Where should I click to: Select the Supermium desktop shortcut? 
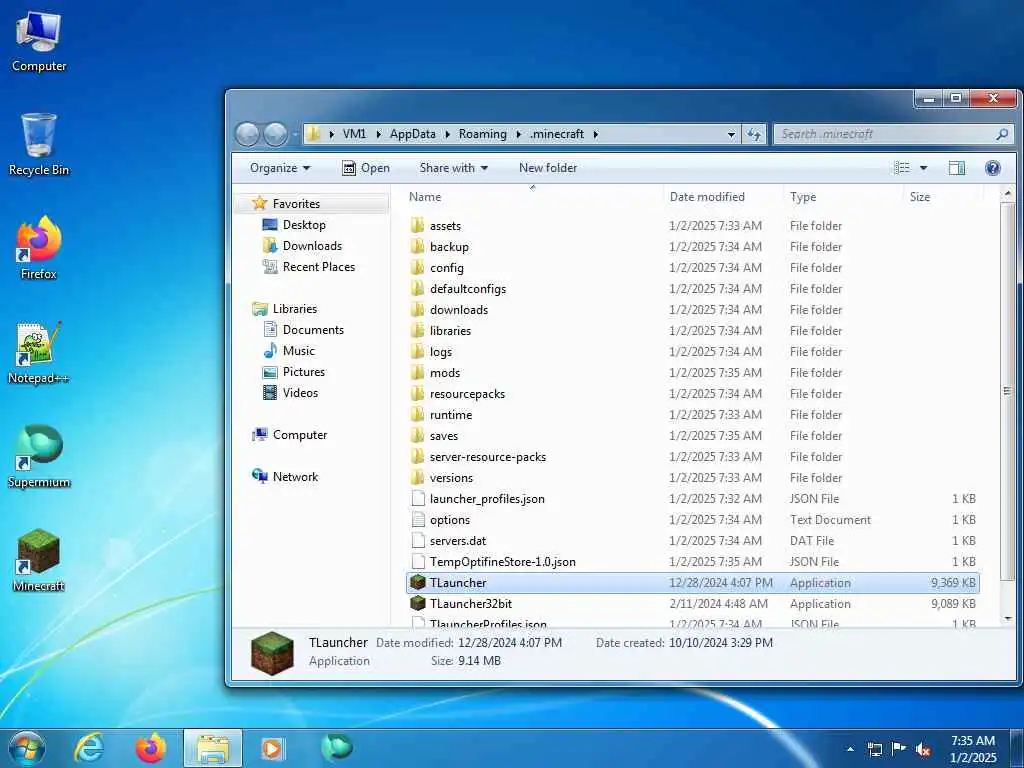point(39,456)
